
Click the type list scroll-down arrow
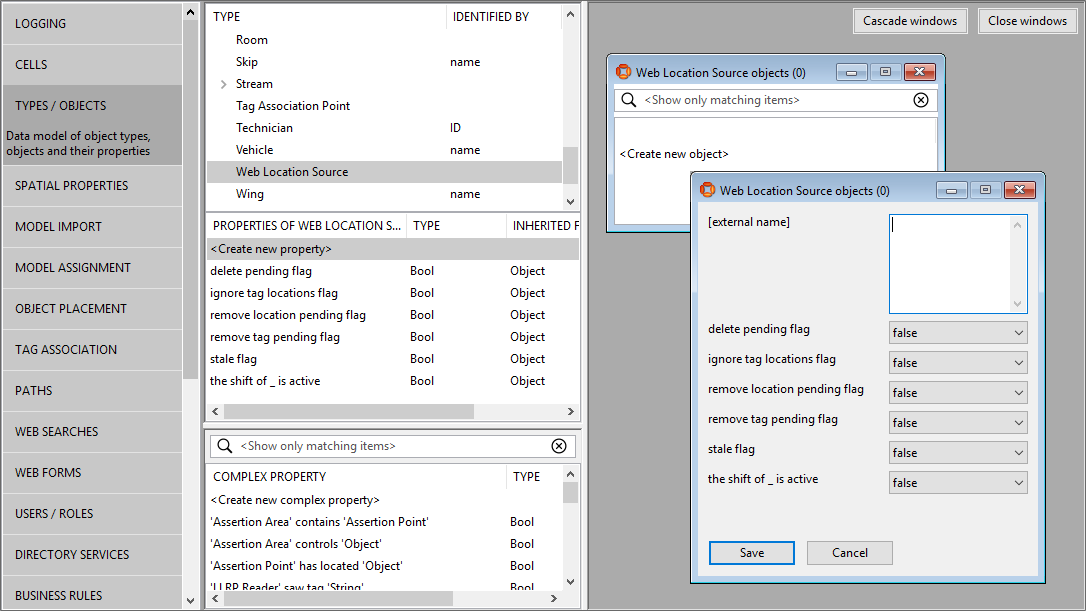point(570,202)
